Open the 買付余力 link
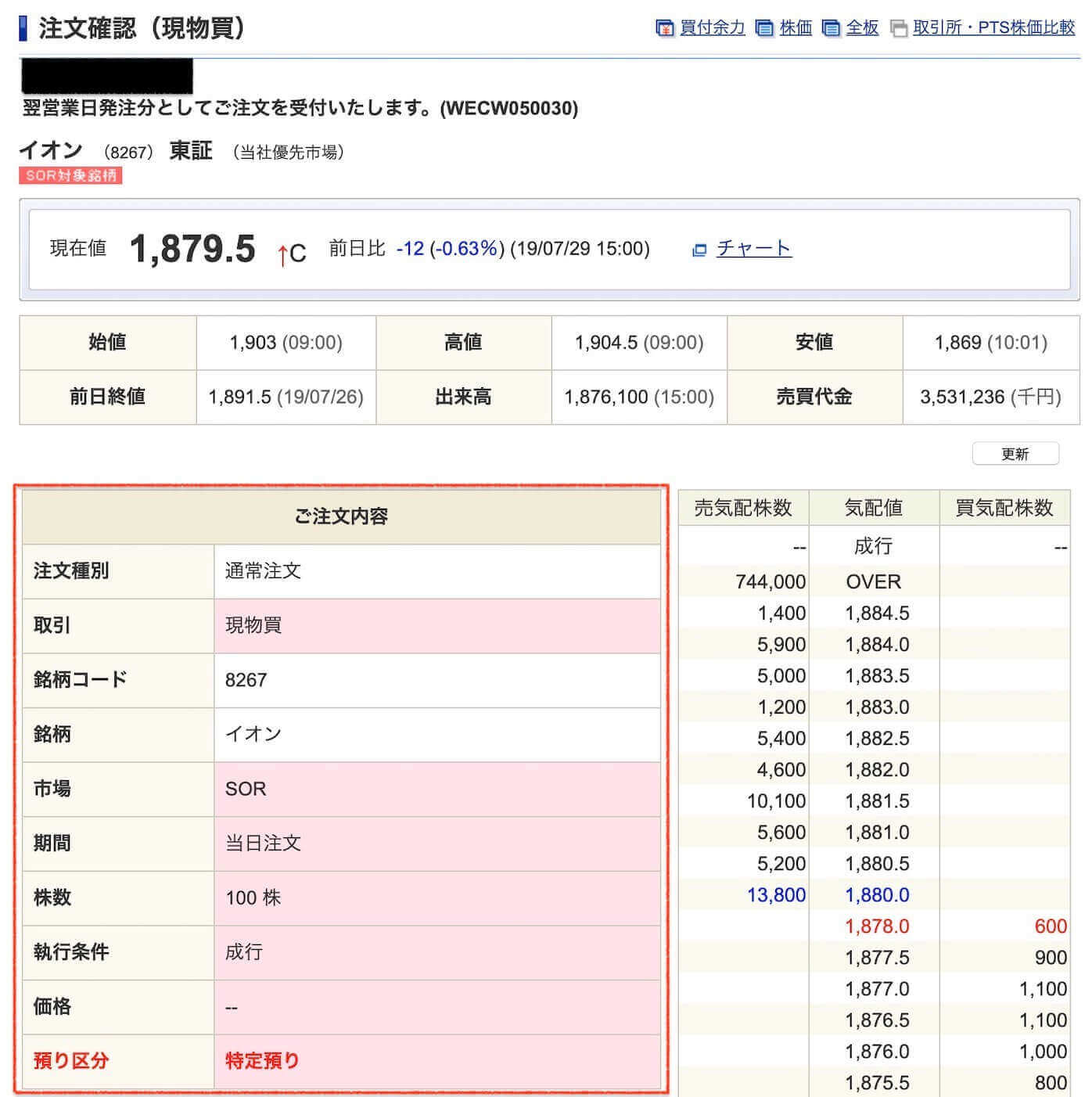Screen dimensions: 1092x1097 pos(712,27)
